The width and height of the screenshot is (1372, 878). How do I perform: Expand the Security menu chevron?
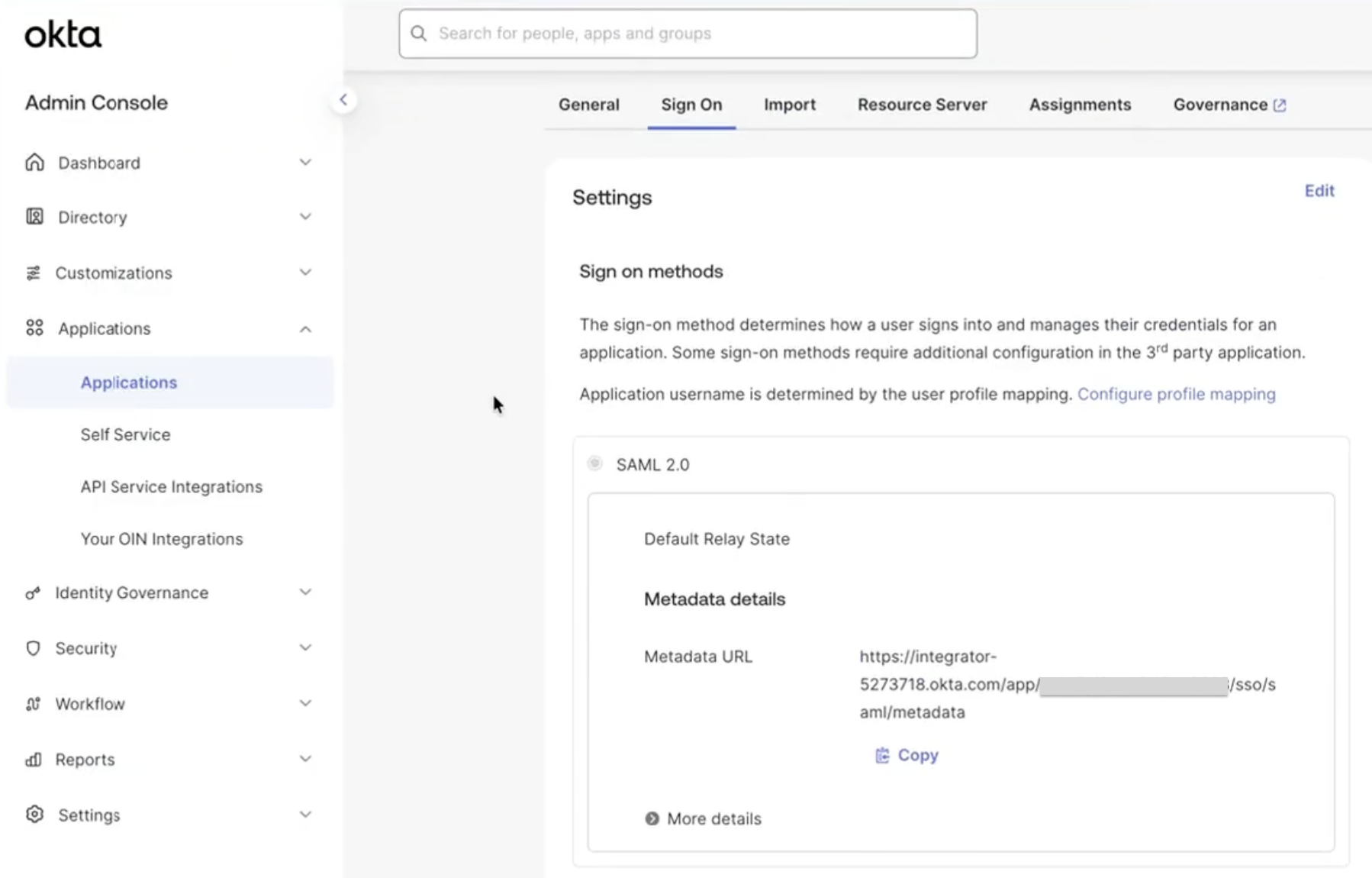(305, 648)
